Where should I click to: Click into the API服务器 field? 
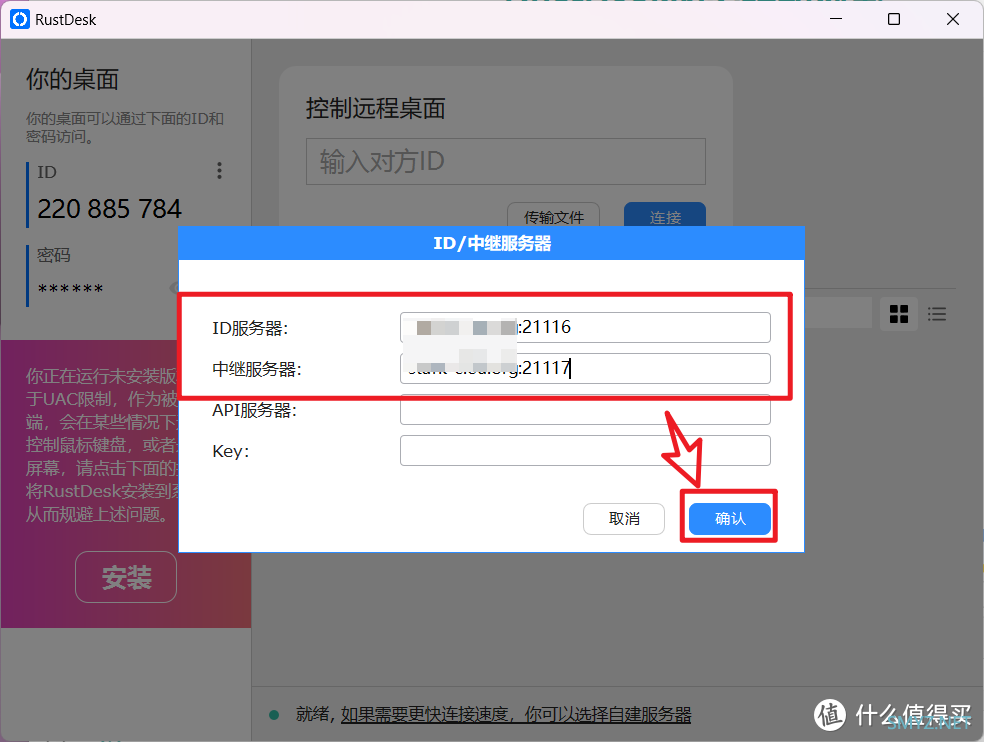[585, 410]
